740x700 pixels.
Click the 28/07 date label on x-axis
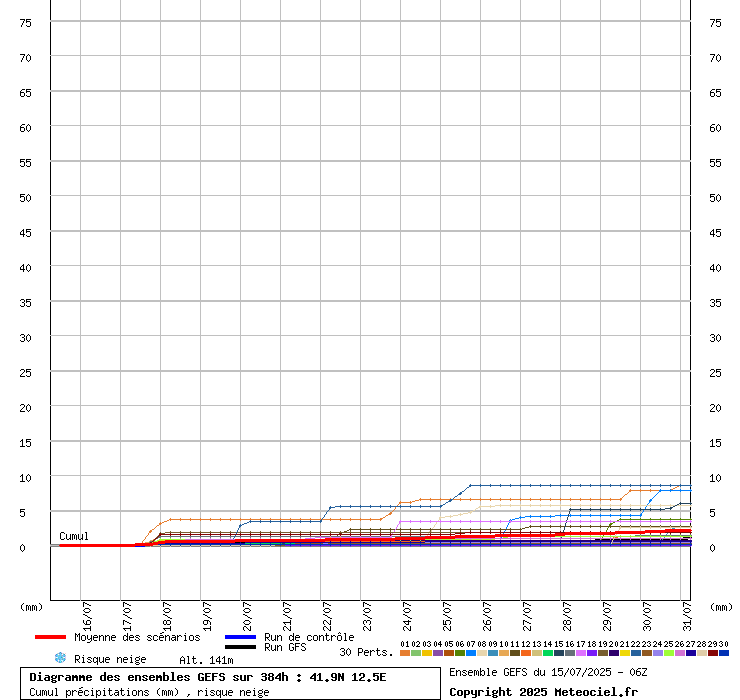(567, 616)
